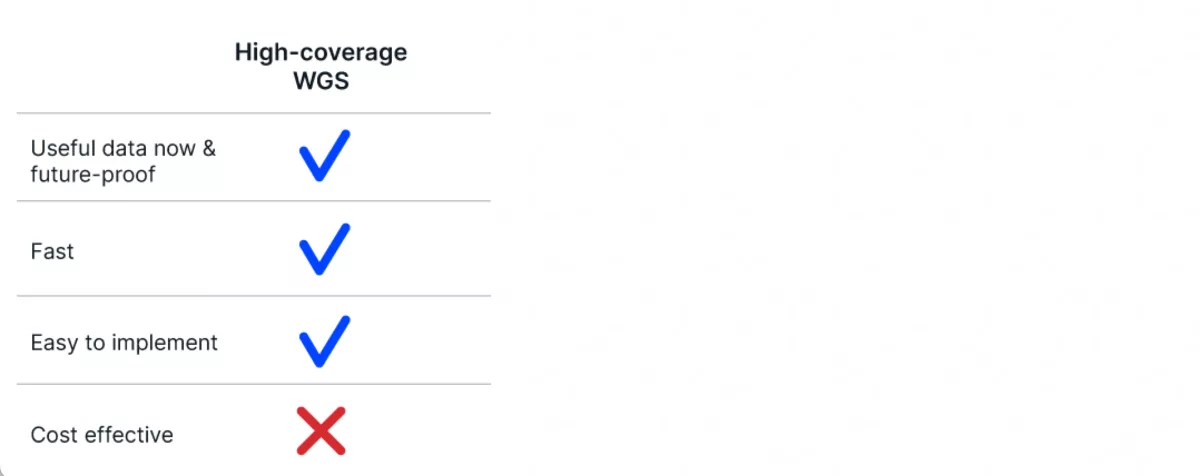The height and width of the screenshot is (476, 1200).
Task: Click the blue checkmark beside Fast
Action: coord(323,249)
